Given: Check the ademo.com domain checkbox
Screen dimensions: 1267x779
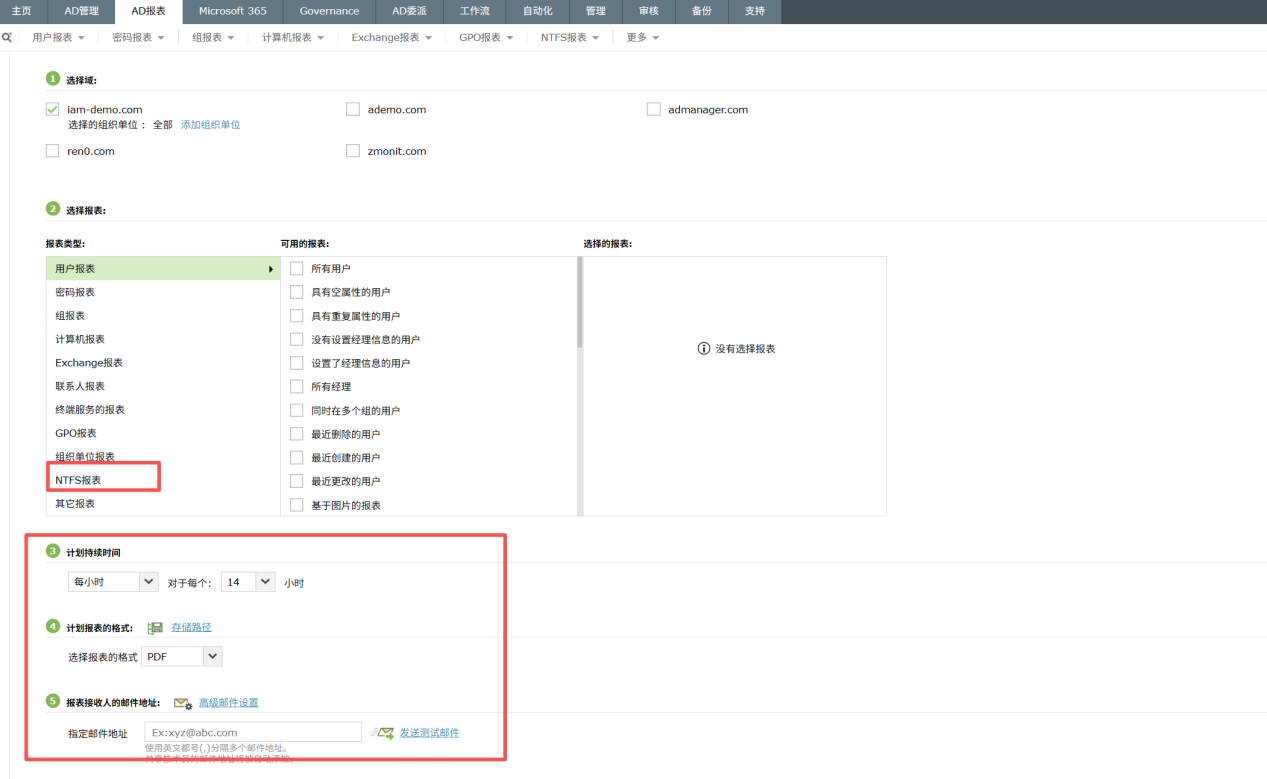Looking at the screenshot, I should [353, 110].
